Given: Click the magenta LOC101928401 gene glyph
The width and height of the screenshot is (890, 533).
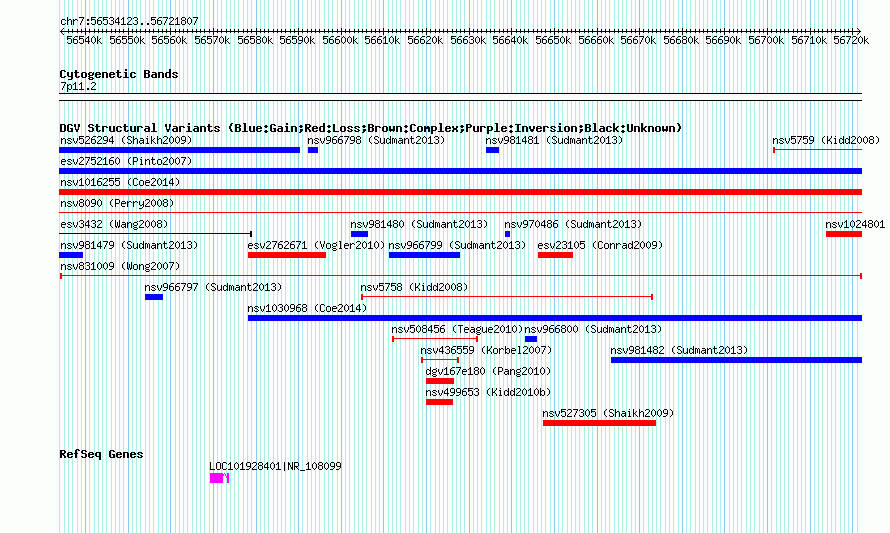Looking at the screenshot, I should (219, 478).
